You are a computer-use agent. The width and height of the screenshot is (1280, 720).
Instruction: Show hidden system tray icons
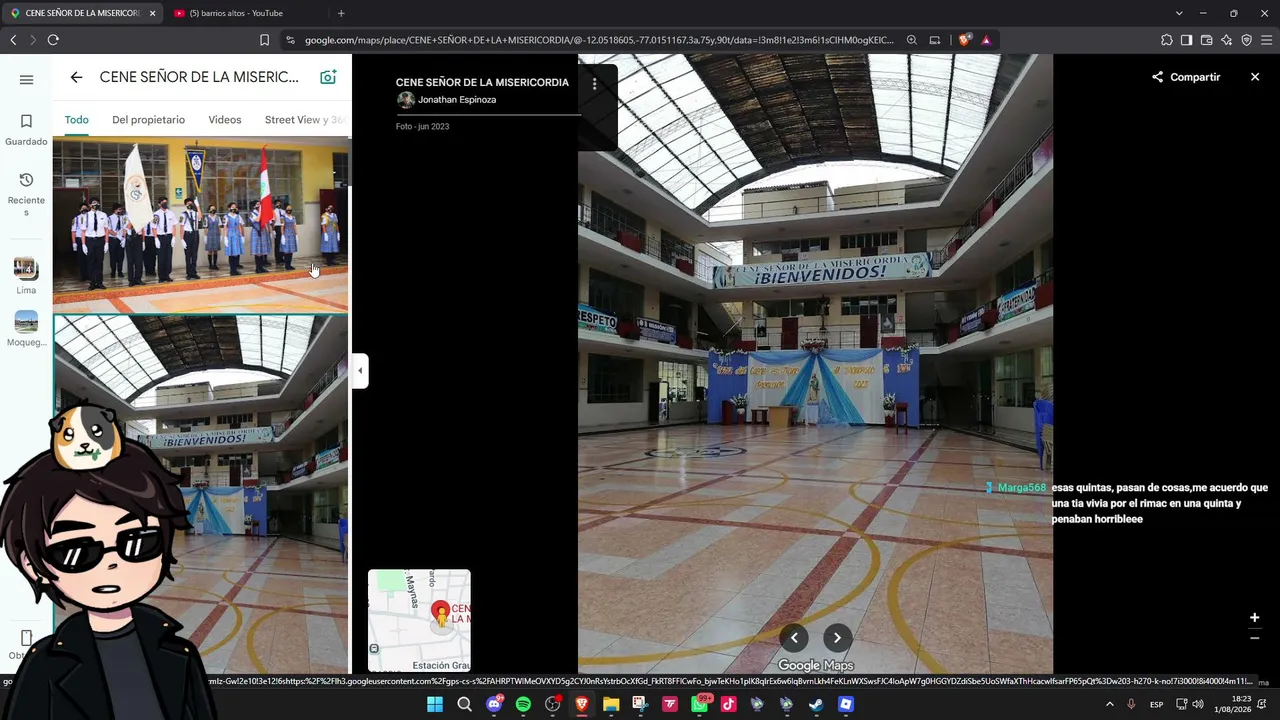click(x=1109, y=704)
